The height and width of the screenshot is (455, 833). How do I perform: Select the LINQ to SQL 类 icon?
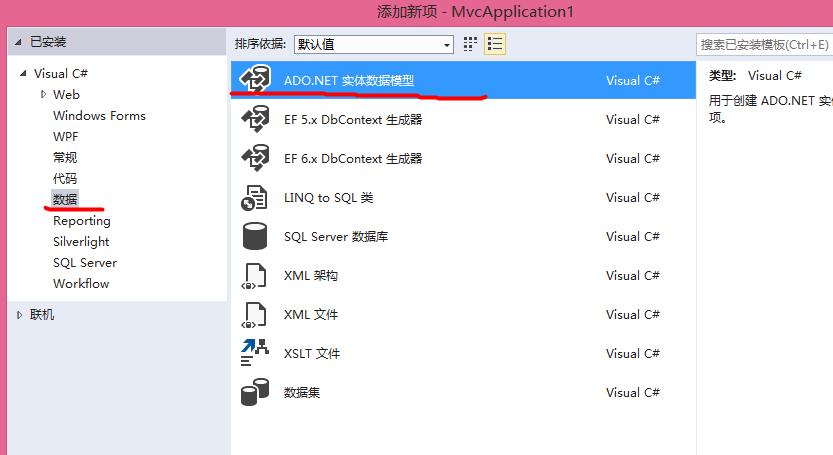pyautogui.click(x=255, y=197)
